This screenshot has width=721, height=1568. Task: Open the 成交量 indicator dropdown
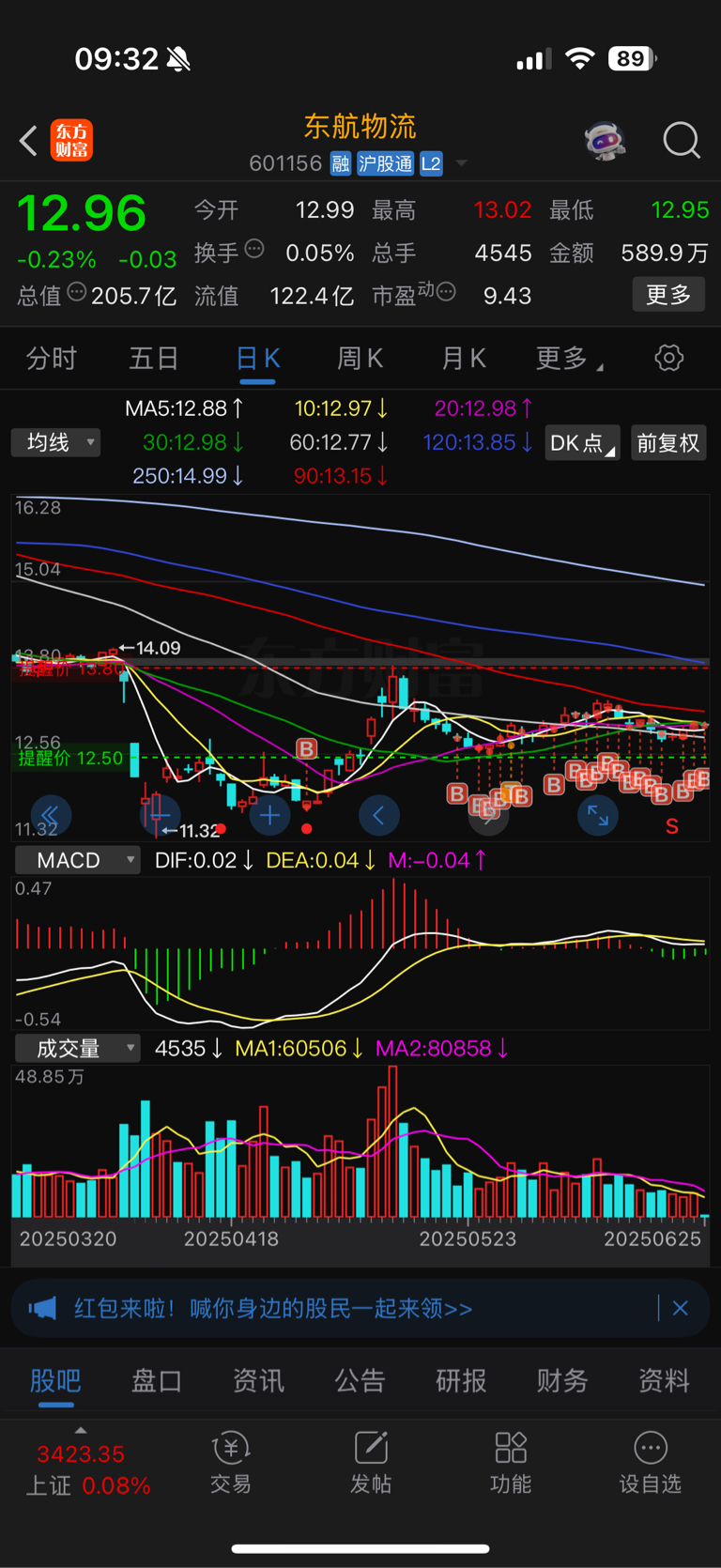click(77, 1048)
